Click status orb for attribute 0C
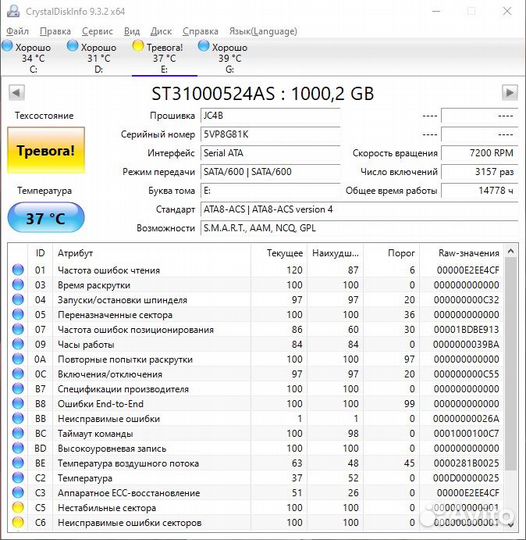 tap(18, 374)
